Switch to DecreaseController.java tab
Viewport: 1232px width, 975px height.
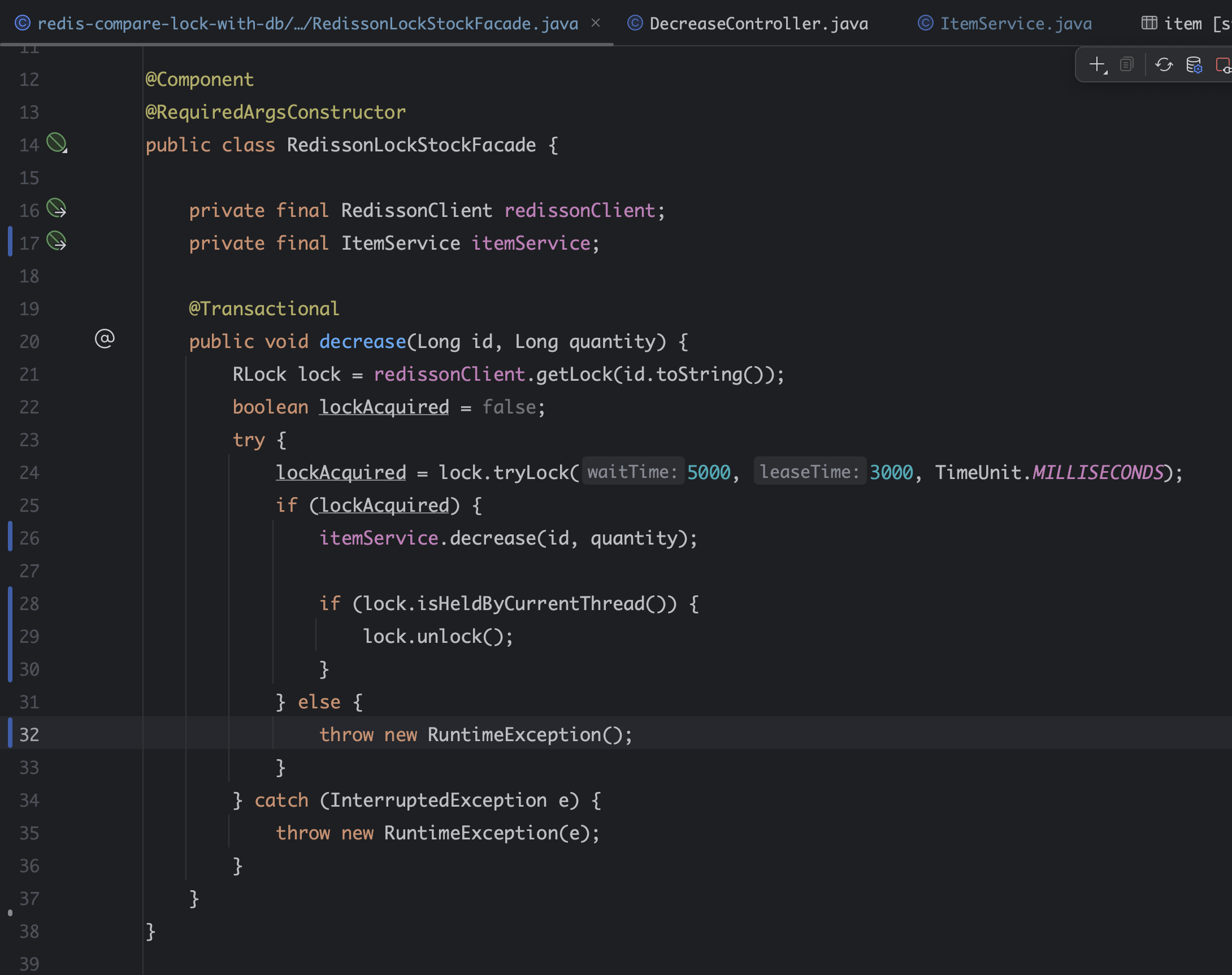pos(758,23)
